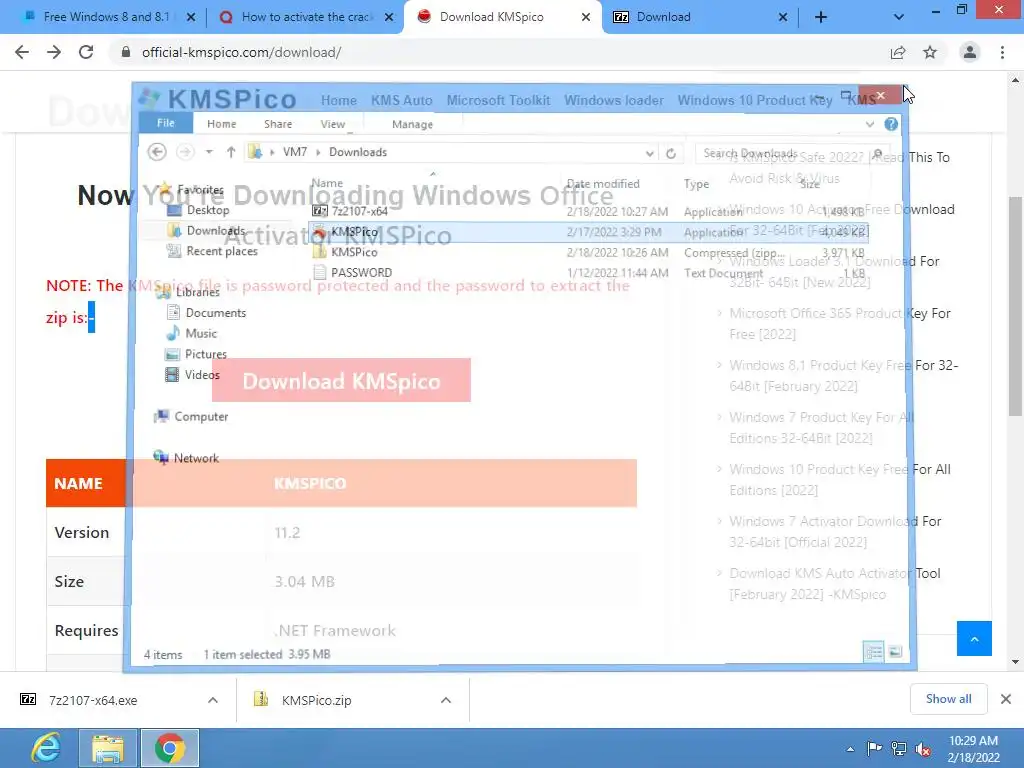Viewport: 1024px width, 768px height.
Task: Select Network in navigation pane
Action: (x=196, y=458)
